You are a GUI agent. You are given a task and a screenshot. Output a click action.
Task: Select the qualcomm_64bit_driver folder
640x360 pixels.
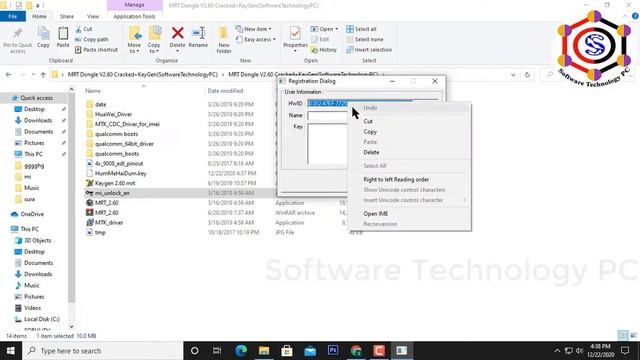point(124,144)
